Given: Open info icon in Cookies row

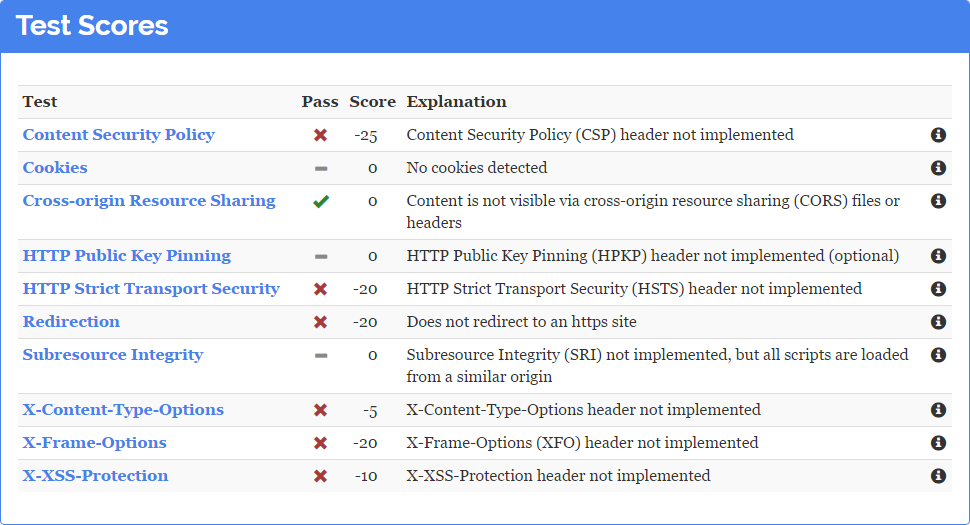Looking at the screenshot, I should pyautogui.click(x=938, y=168).
